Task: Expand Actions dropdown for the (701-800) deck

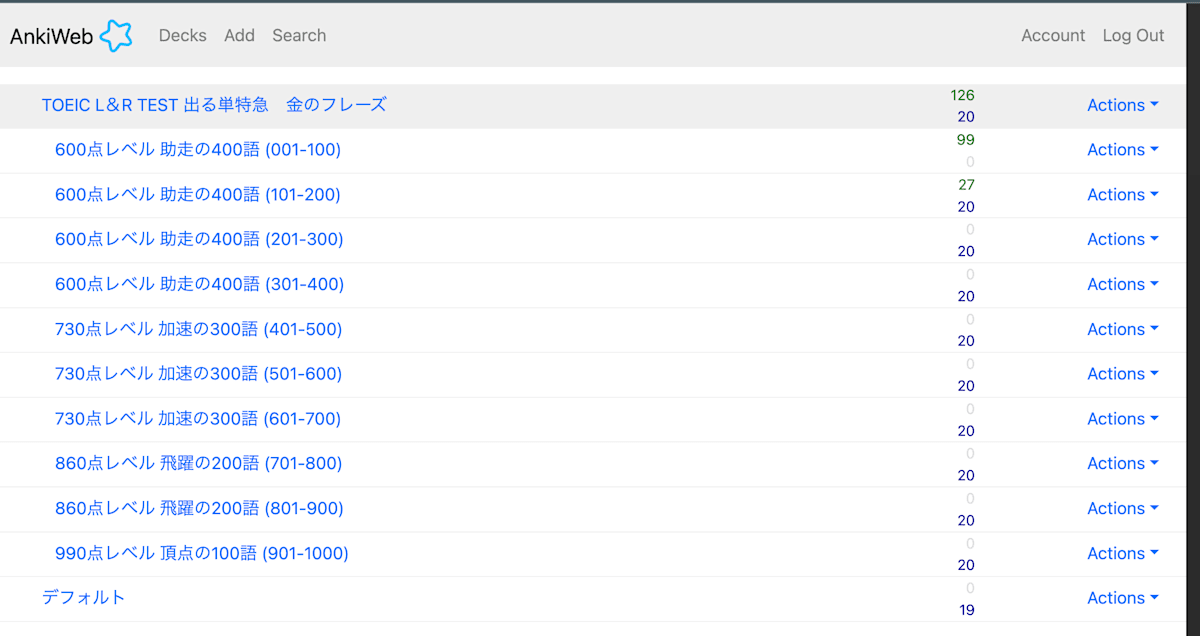Action: 1122,463
